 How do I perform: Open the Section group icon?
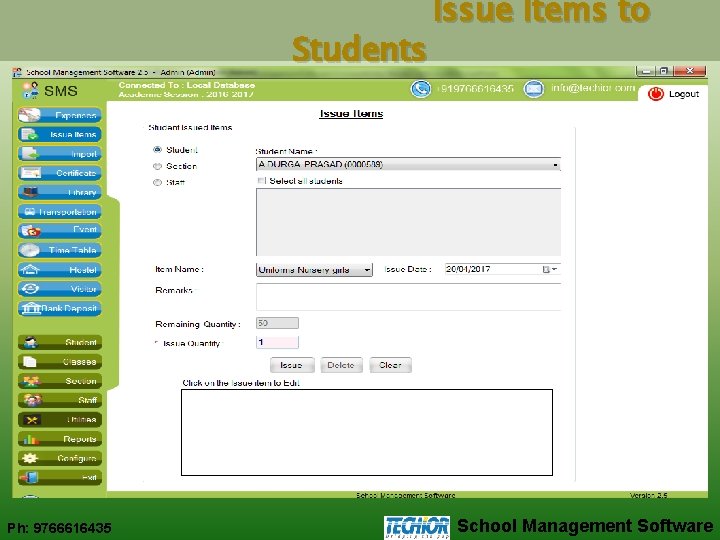click(31, 381)
